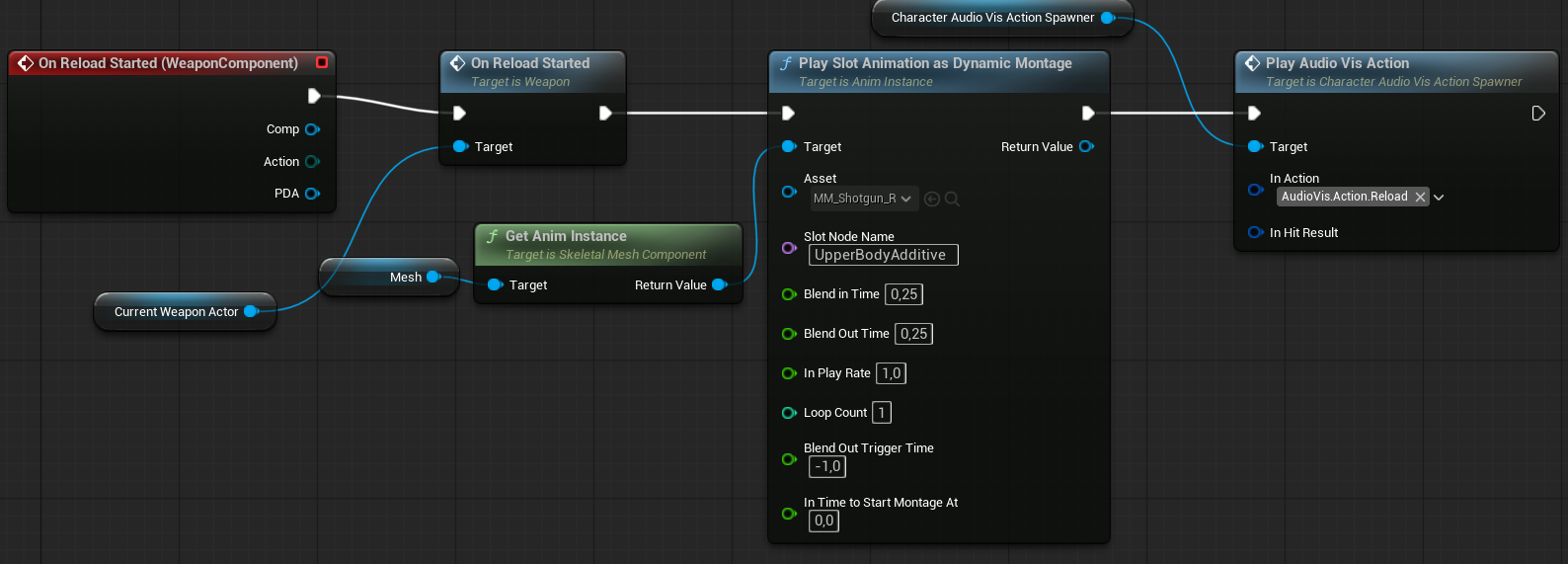Remove the AudioVis.Action.Reload tag

(1420, 198)
